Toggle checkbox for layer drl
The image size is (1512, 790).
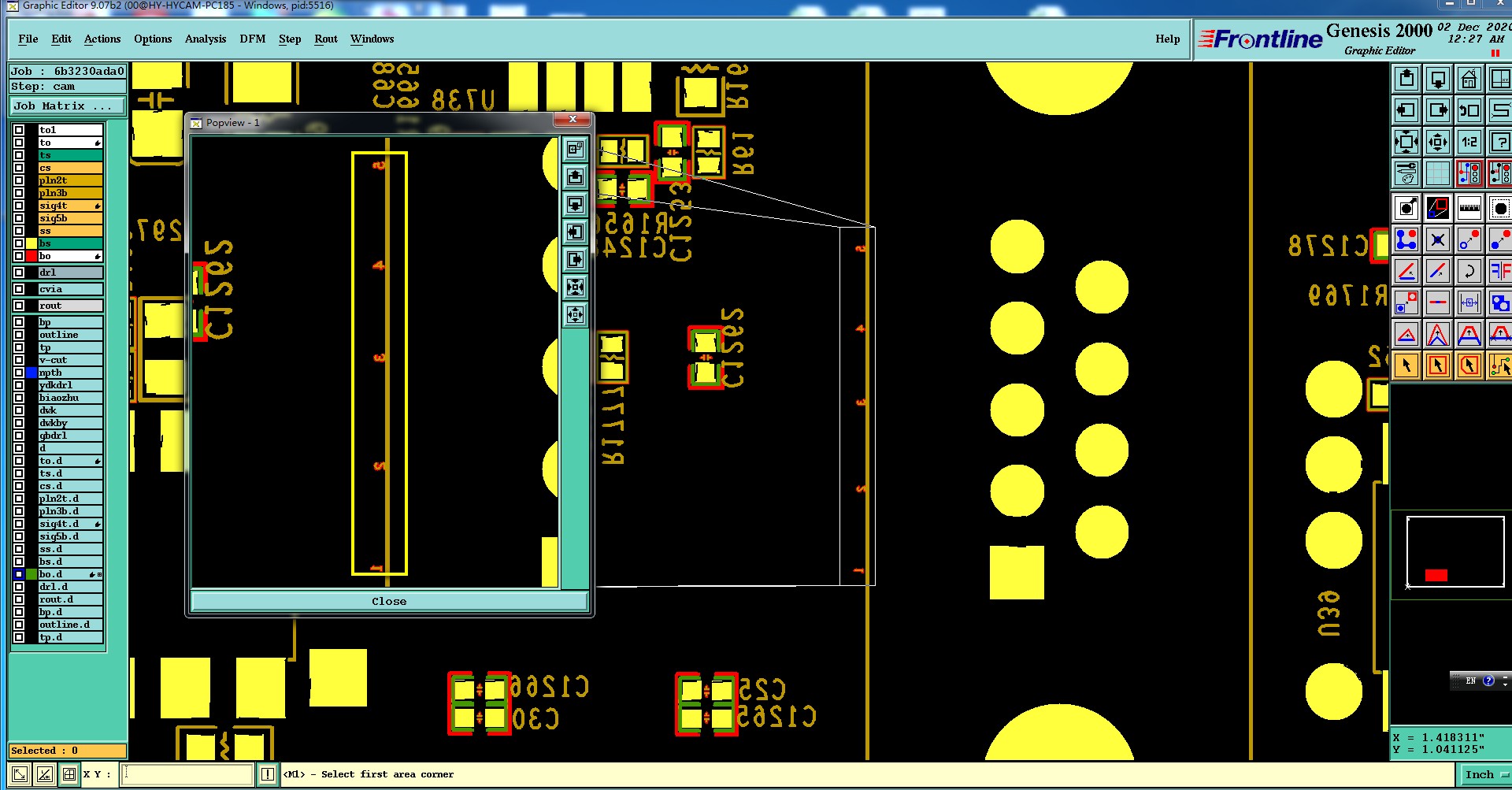pos(19,273)
